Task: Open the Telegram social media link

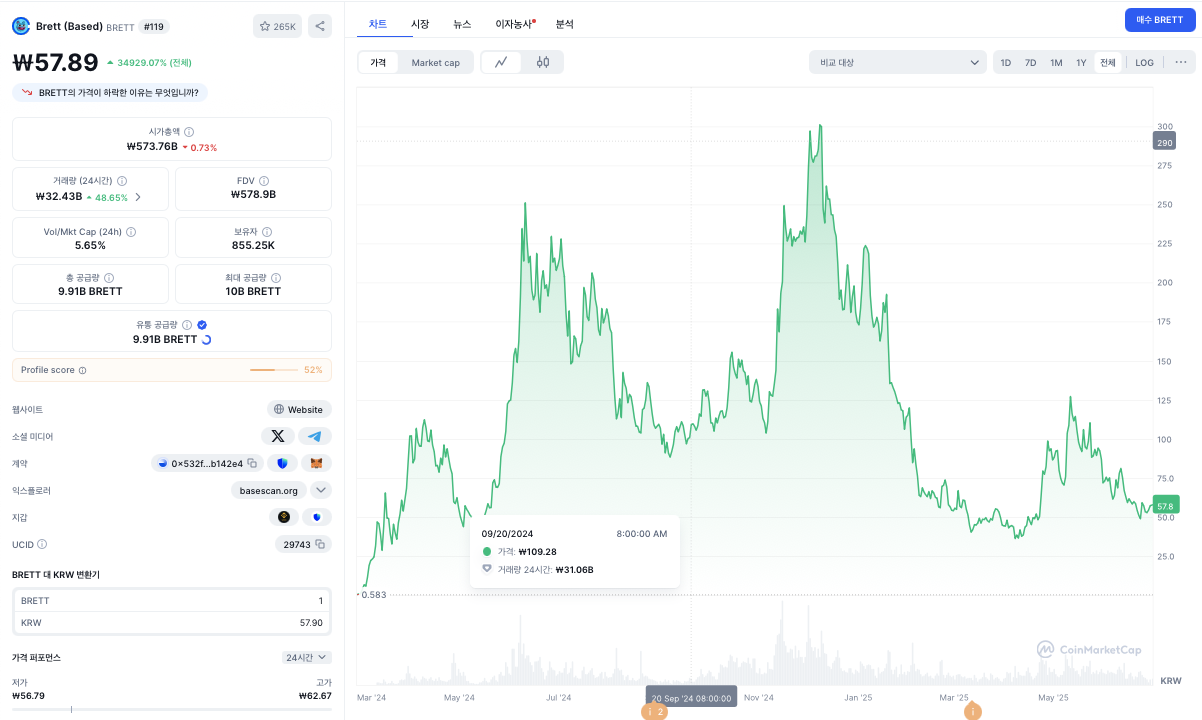Action: (x=315, y=436)
